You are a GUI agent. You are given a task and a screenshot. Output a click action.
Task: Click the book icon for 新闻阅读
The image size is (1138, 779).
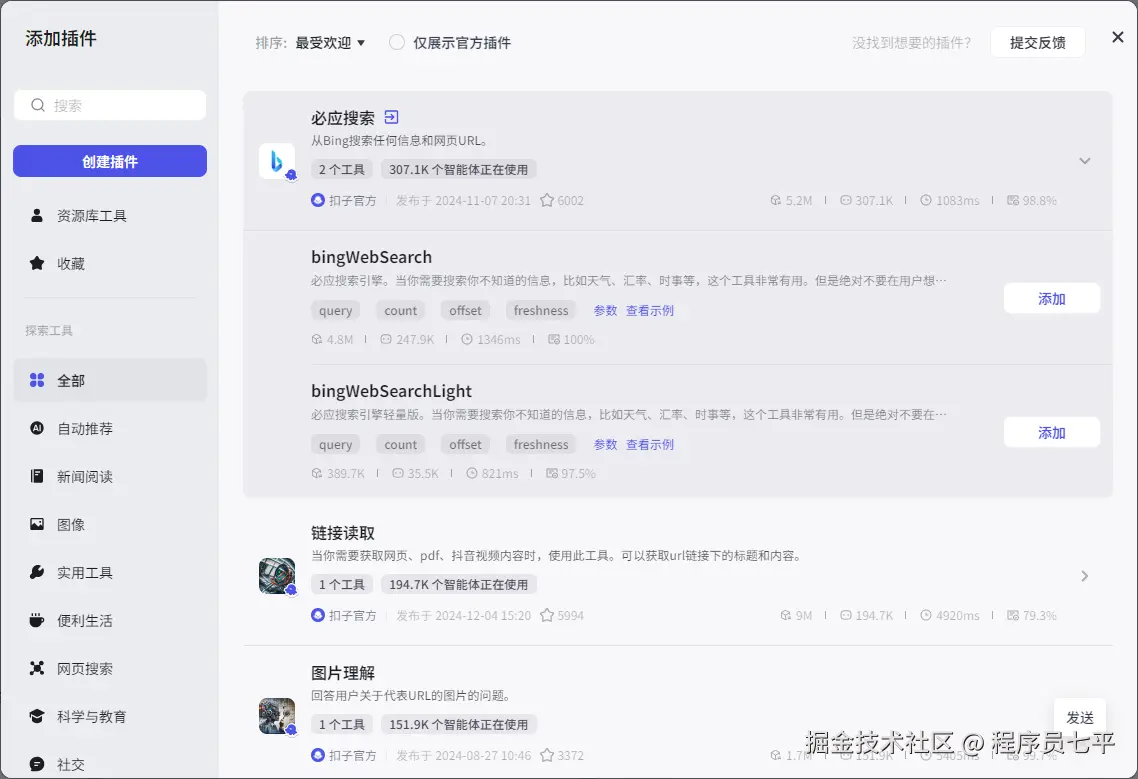pyautogui.click(x=36, y=476)
